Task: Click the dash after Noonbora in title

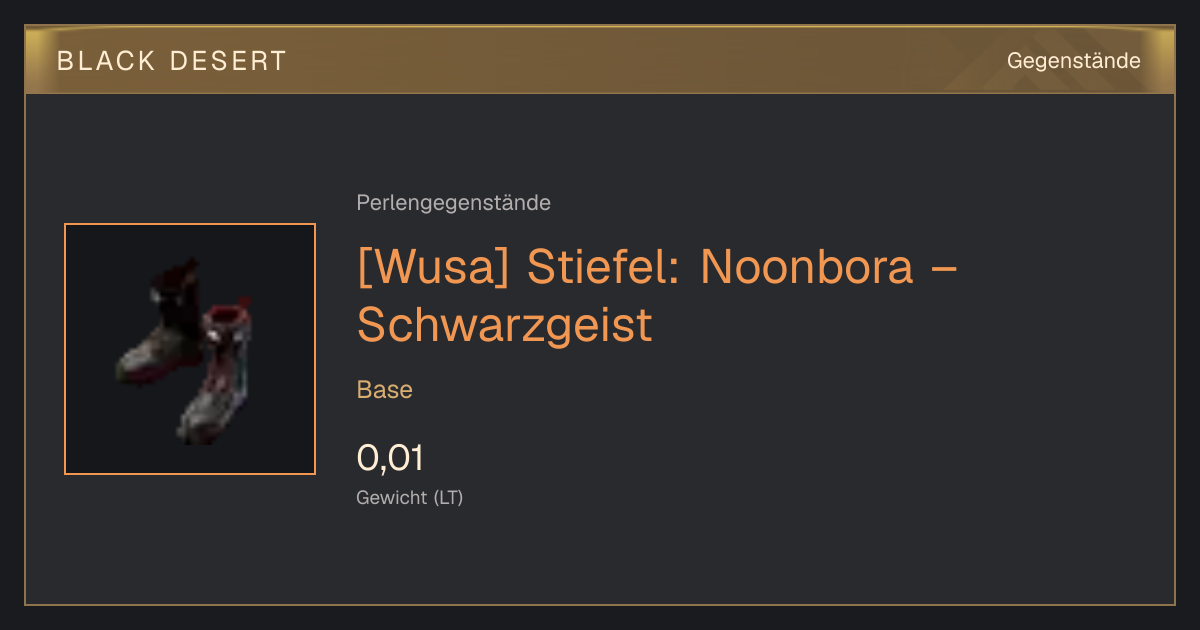Action: click(x=945, y=269)
